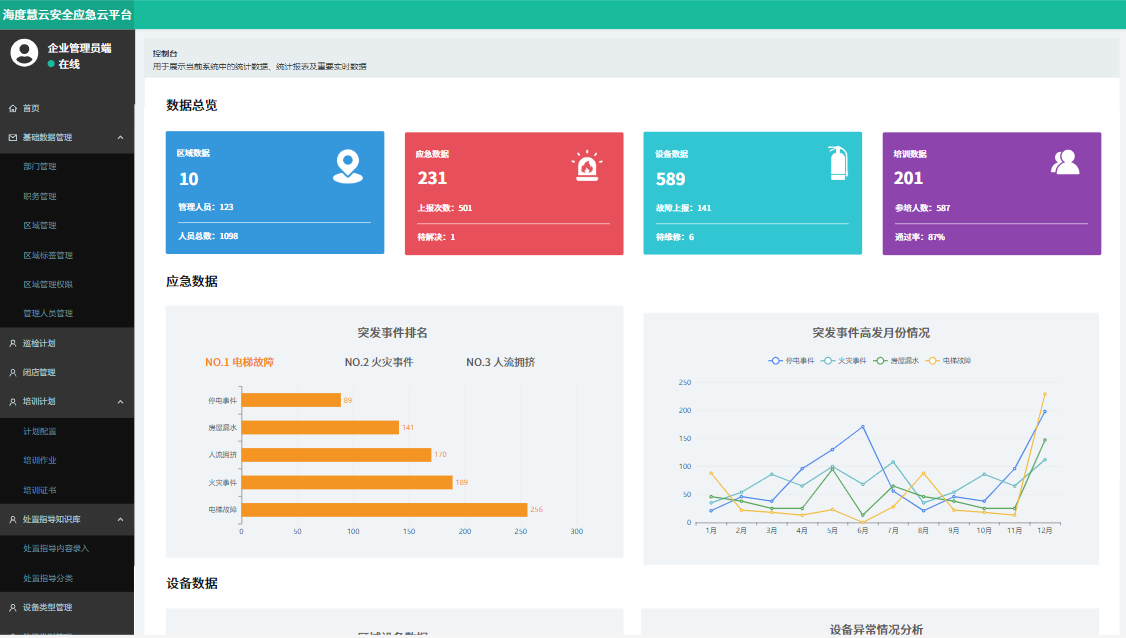The width and height of the screenshot is (1126, 638).
Task: Click the person icon beside 巡检计划
Action: [x=12, y=343]
